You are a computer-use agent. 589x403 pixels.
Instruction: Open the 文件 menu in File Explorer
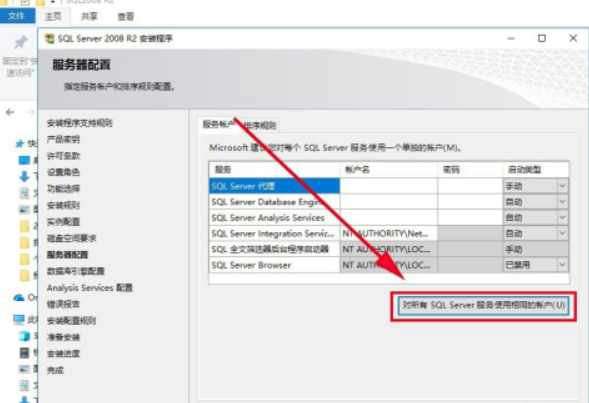[17, 16]
